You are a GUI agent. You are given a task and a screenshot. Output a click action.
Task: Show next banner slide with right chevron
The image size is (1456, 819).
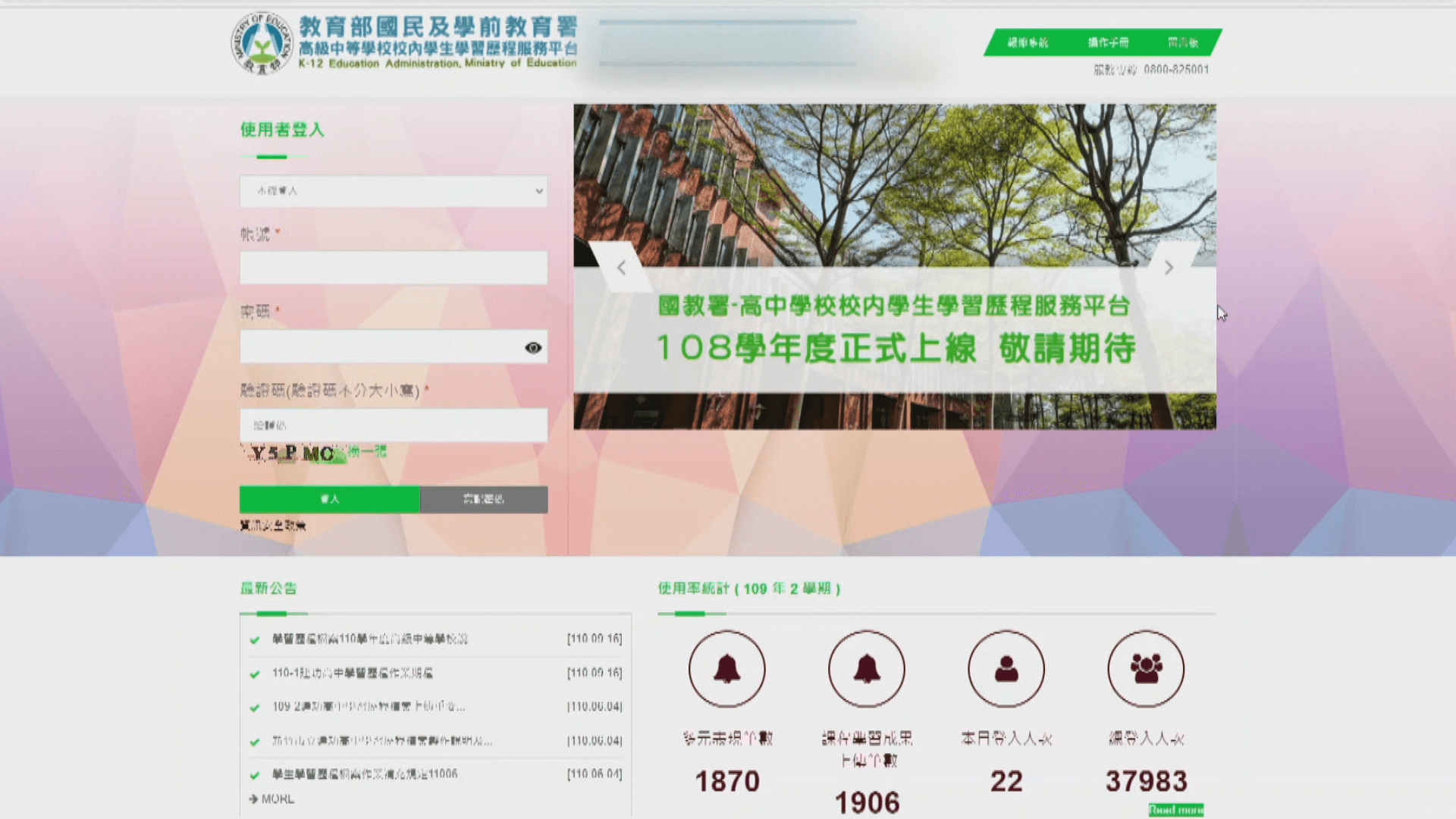click(x=1169, y=268)
